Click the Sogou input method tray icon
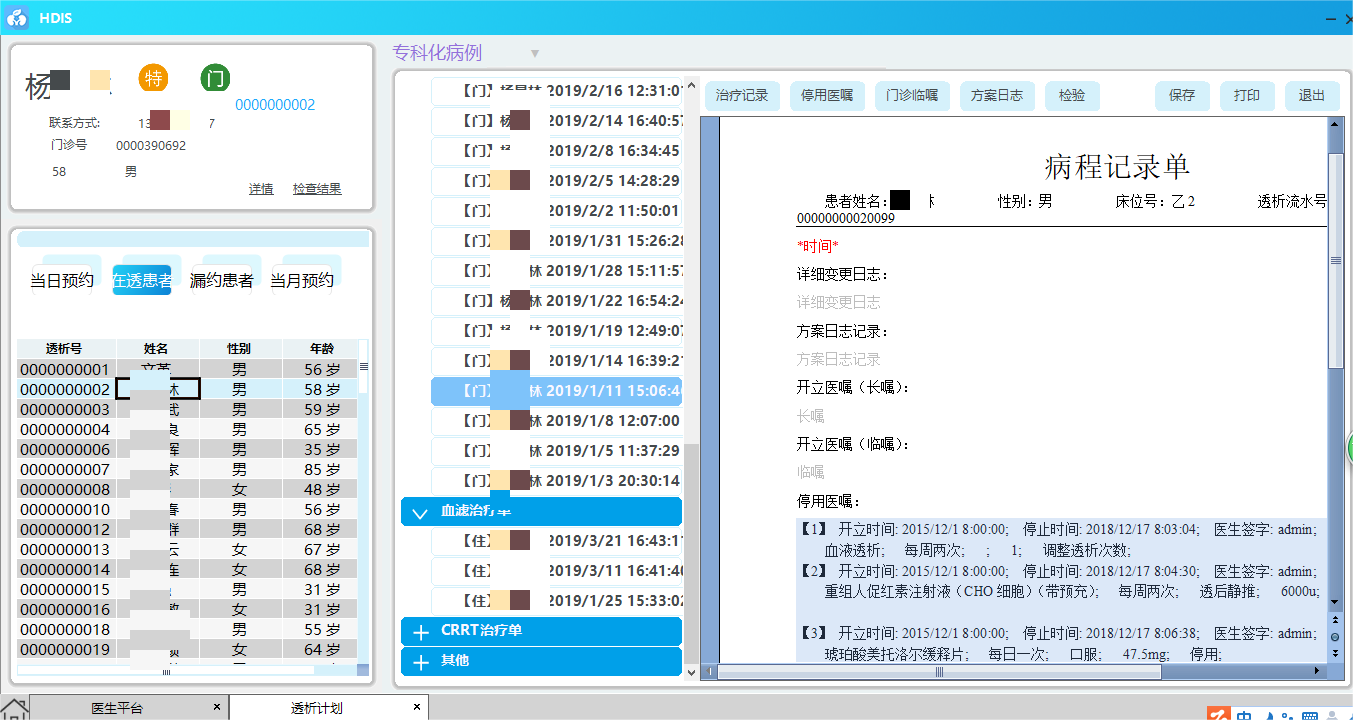1353x720 pixels. 1218,714
